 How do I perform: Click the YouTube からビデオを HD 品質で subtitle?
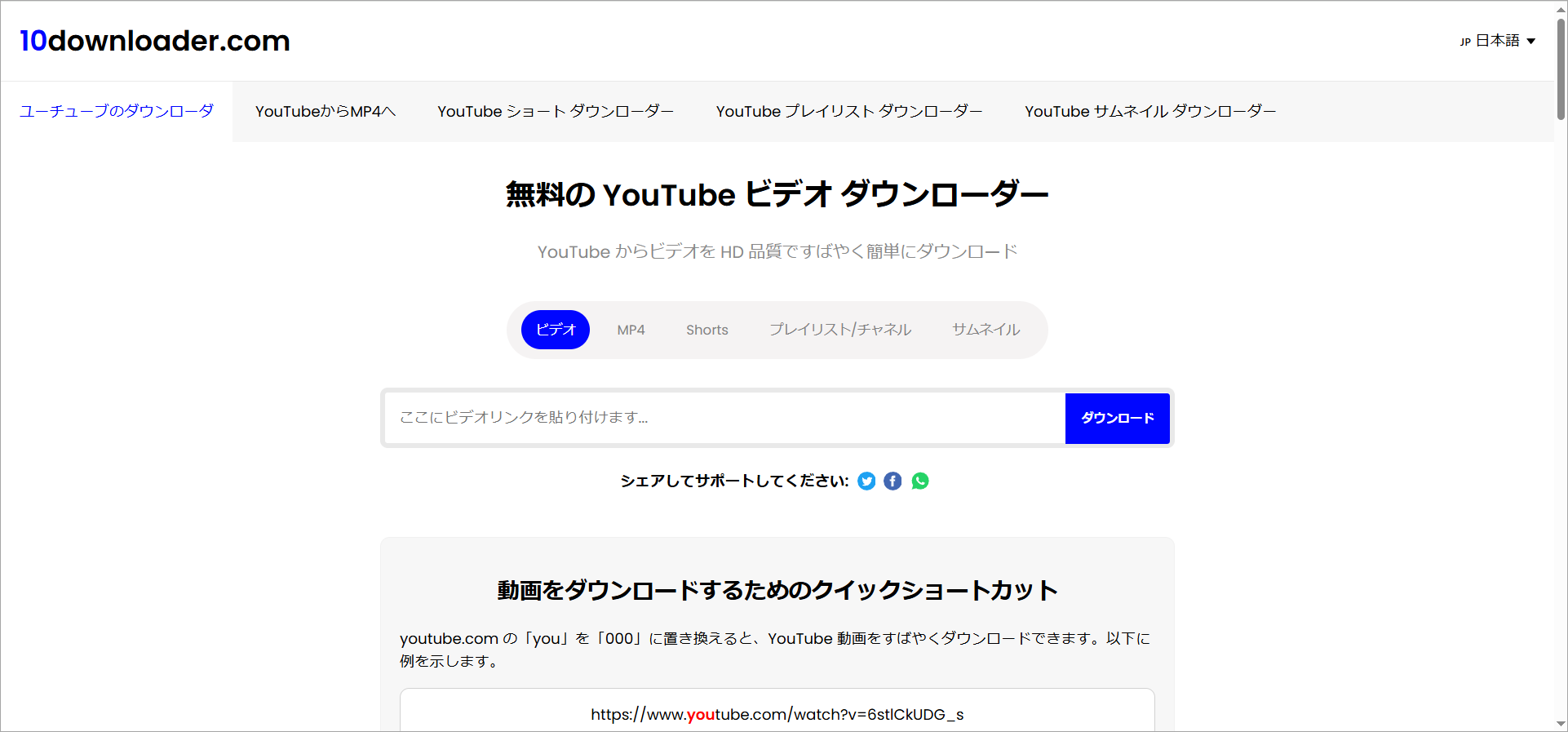(777, 251)
